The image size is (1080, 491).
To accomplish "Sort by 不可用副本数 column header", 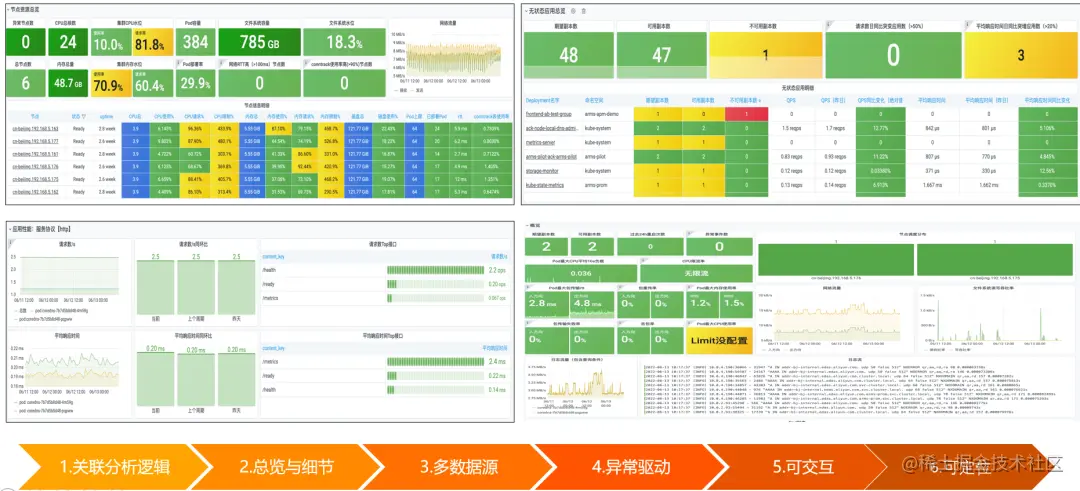I will point(746,100).
